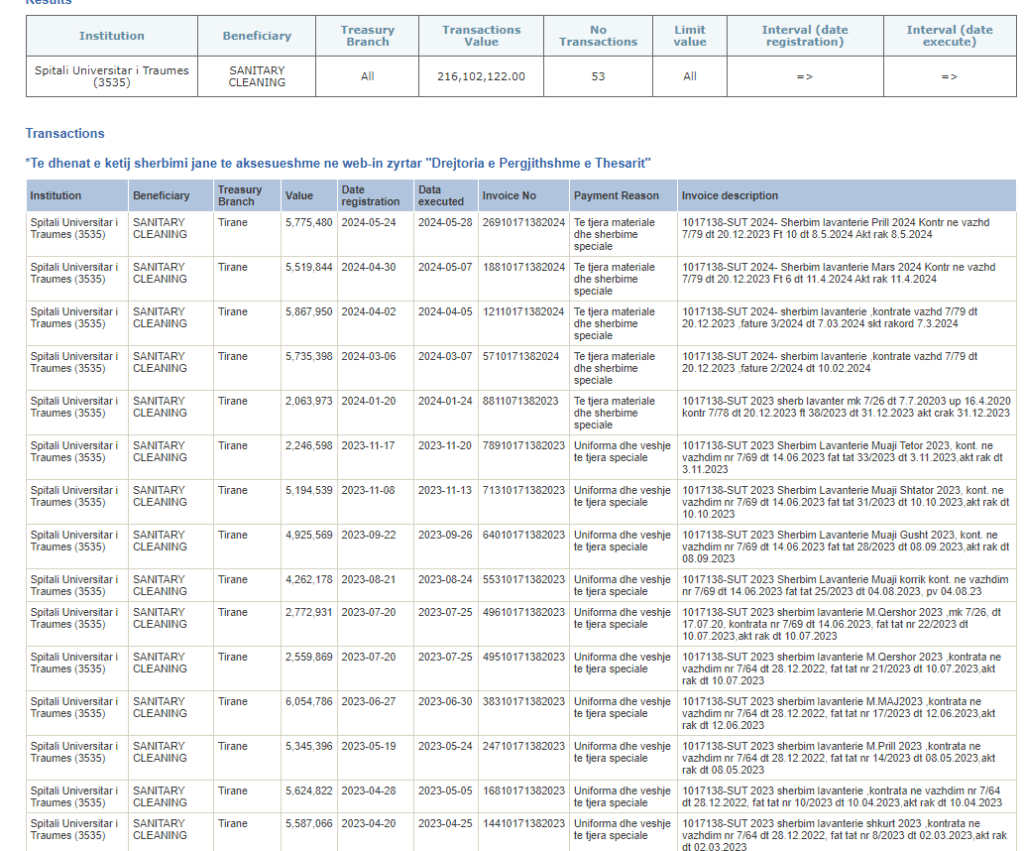Viewport: 1024px width, 851px height.
Task: Click the "Interval (date registration)" header
Action: 806,36
